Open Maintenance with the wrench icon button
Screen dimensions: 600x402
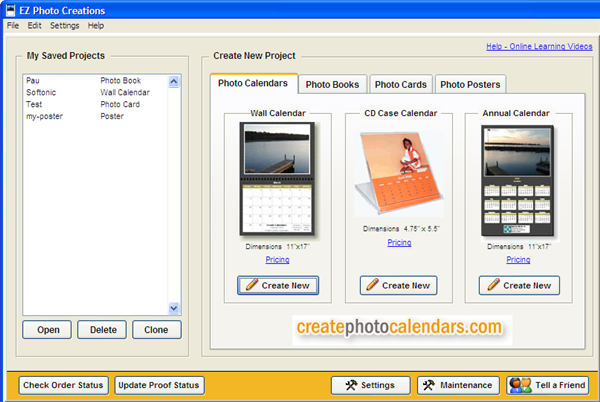pyautogui.click(x=457, y=385)
